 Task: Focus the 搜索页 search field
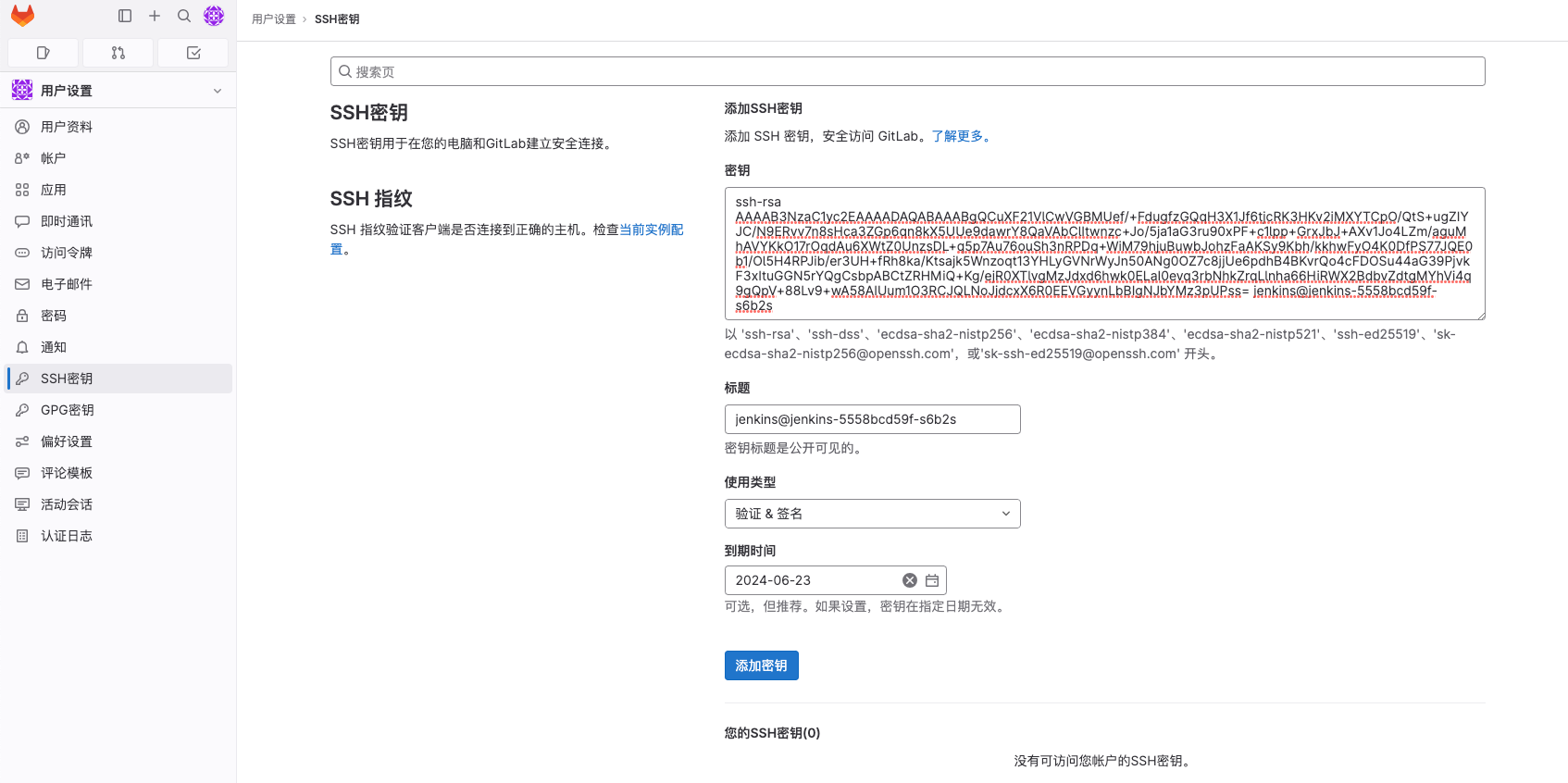(x=907, y=71)
